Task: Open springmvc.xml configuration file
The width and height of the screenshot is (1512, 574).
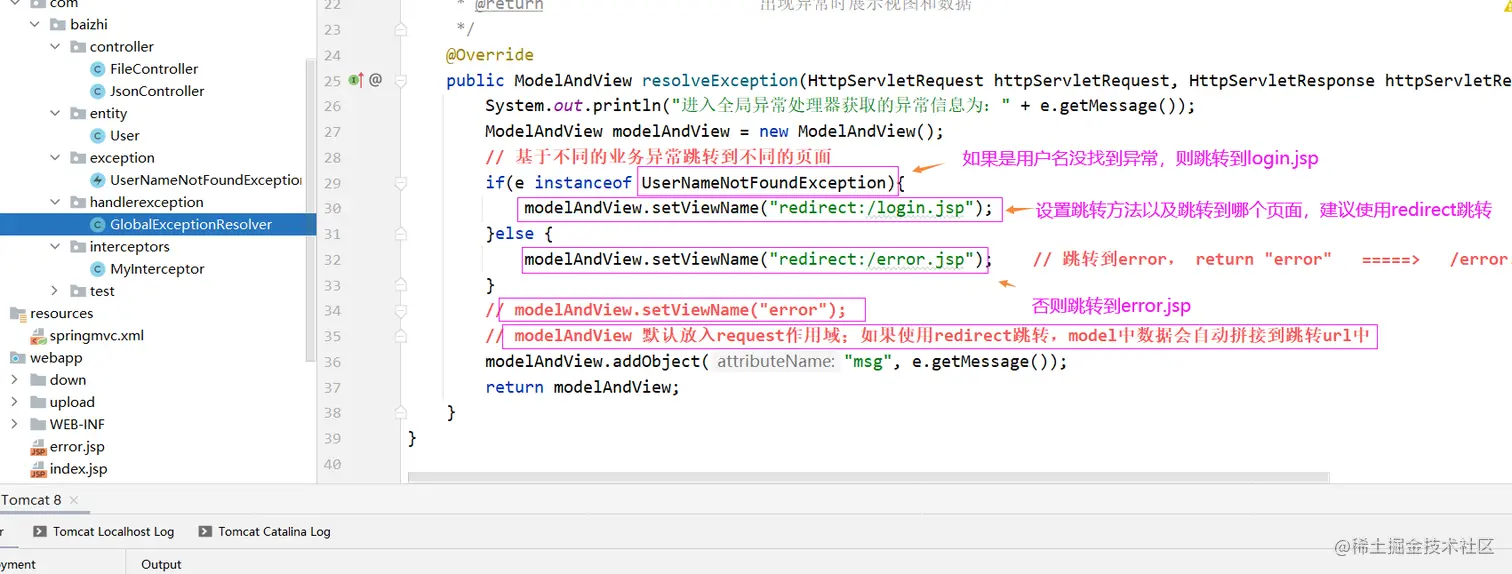Action: pyautogui.click(x=97, y=336)
